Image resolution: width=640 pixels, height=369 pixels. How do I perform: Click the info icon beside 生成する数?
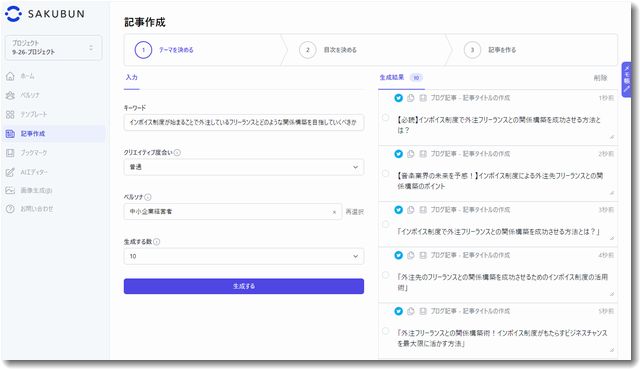(x=156, y=242)
